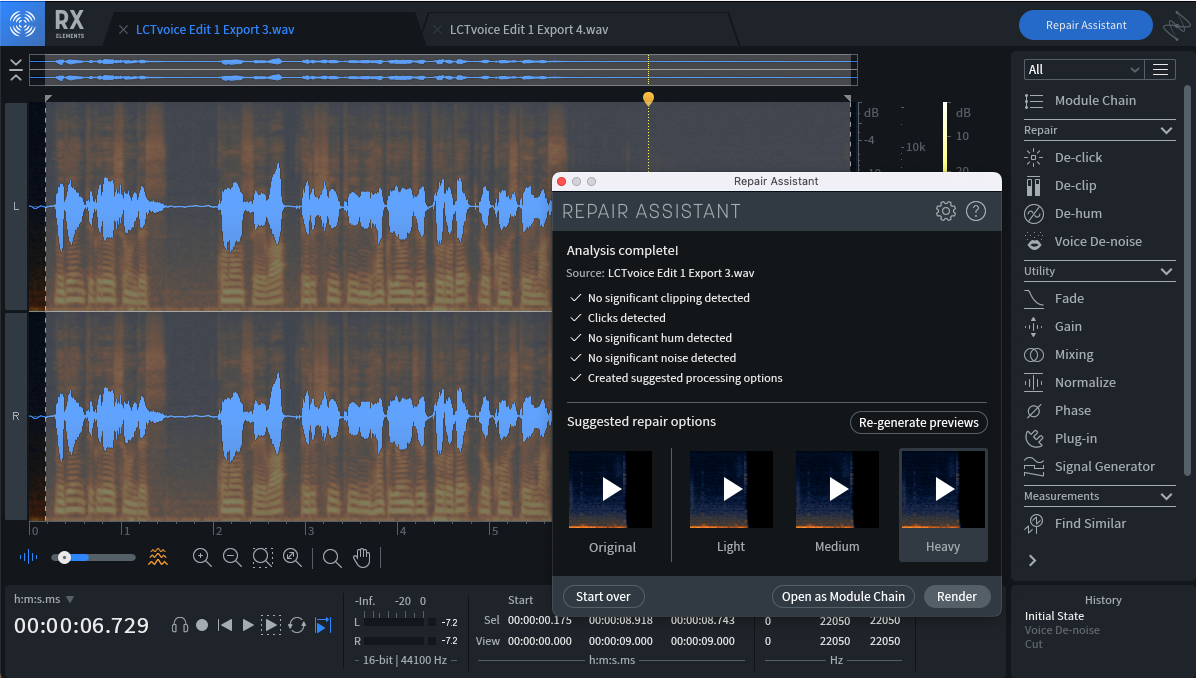Screen dimensions: 1196x678
Task: Click the Sel Start time field
Action: [540, 620]
